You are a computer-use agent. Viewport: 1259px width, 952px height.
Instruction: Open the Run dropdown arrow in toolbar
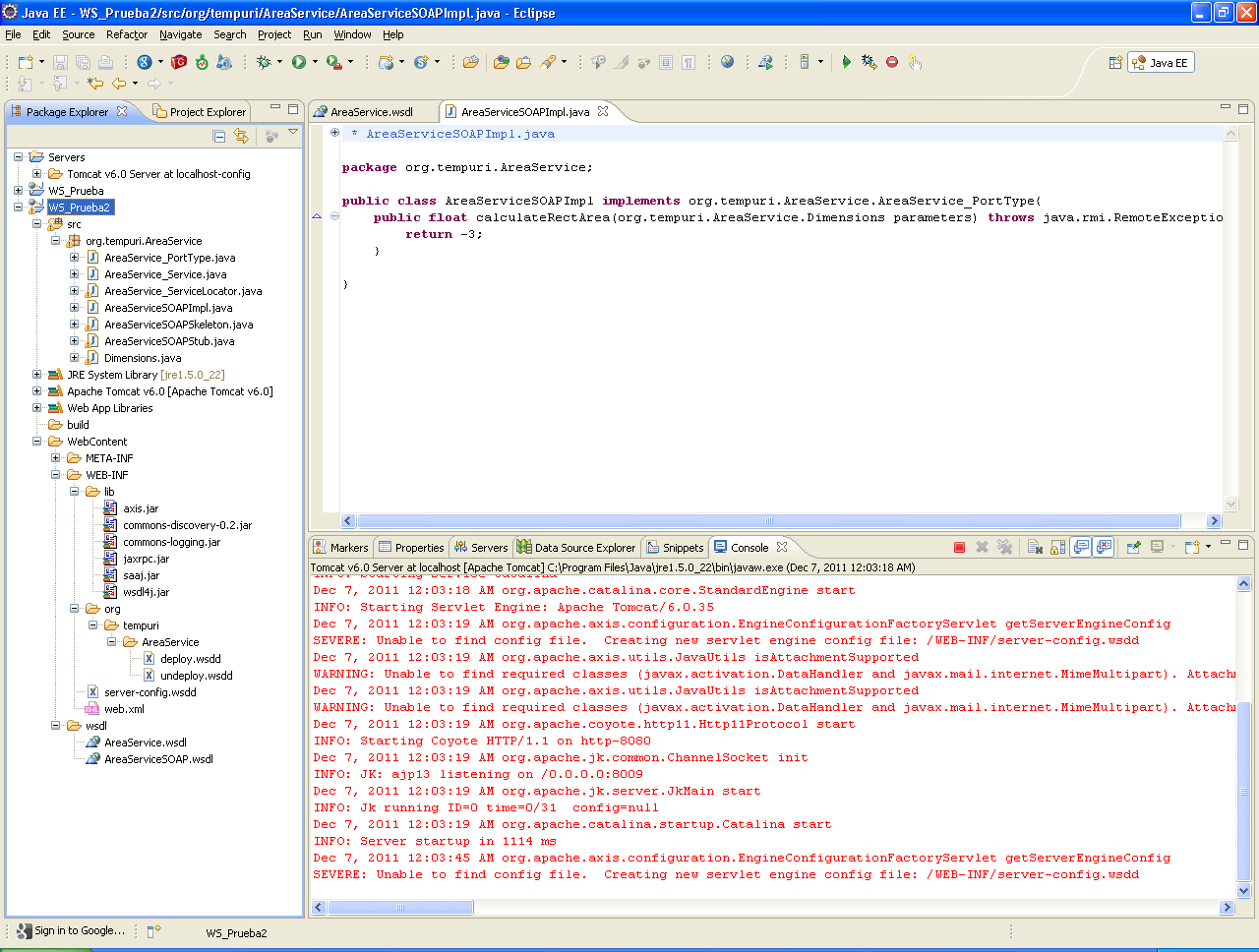315,62
